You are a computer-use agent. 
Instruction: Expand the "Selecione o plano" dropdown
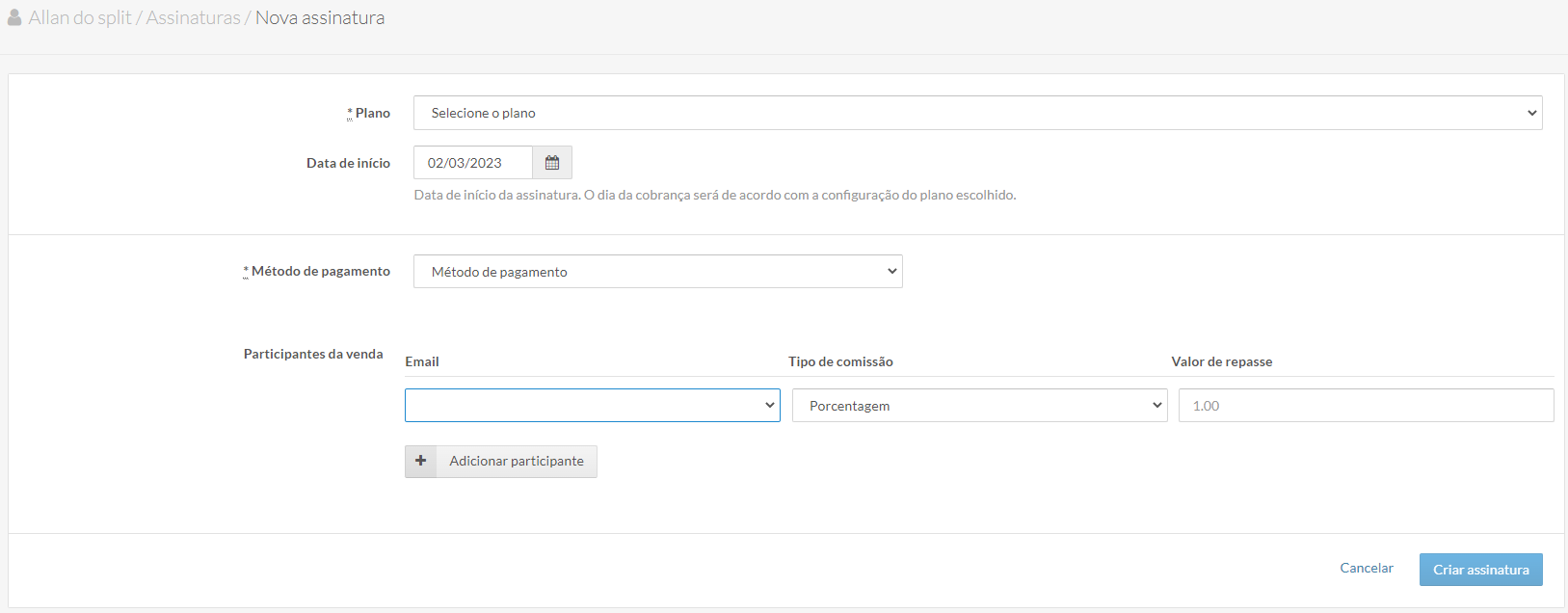(x=977, y=113)
